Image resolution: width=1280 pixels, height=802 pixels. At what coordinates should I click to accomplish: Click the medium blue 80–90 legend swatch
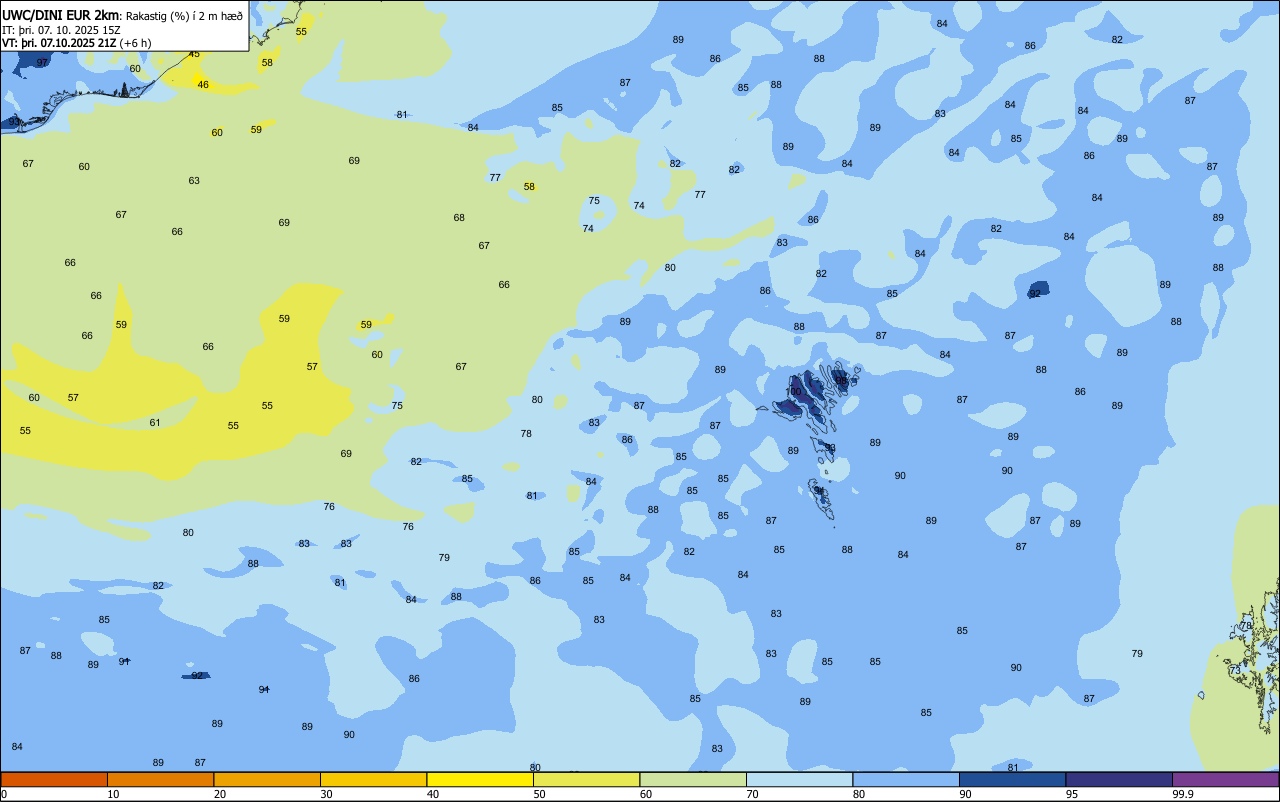pyautogui.click(x=906, y=779)
